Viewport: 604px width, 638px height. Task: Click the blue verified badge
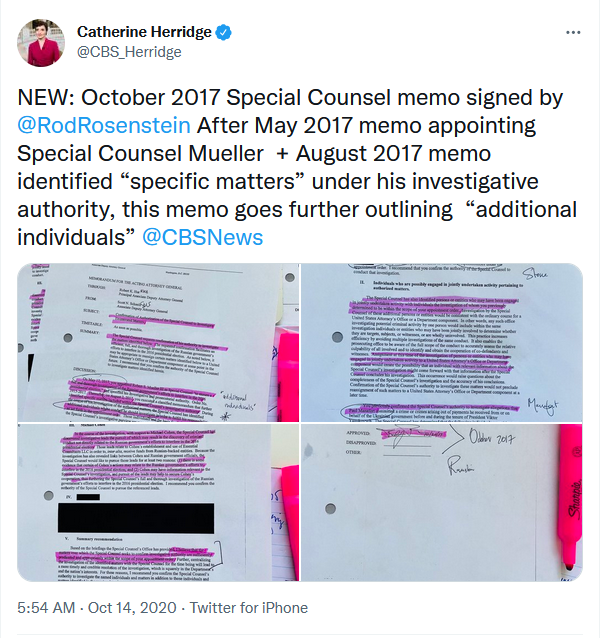click(x=223, y=33)
